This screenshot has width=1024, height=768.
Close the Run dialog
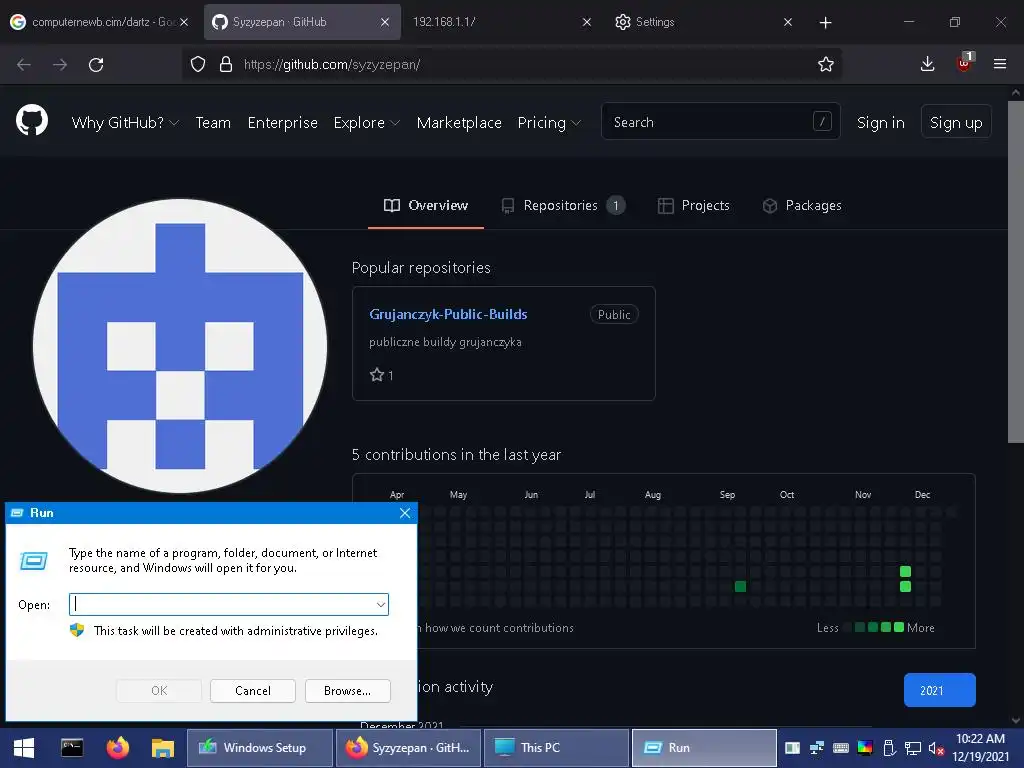point(405,513)
